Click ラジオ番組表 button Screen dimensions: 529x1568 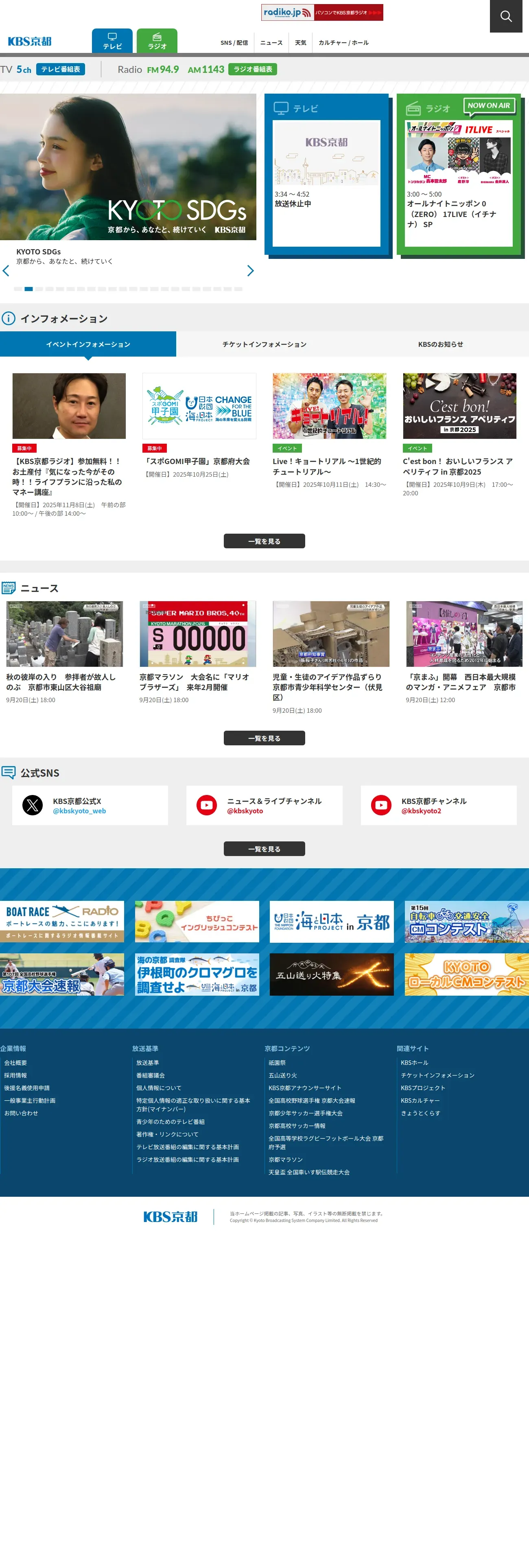tap(253, 69)
